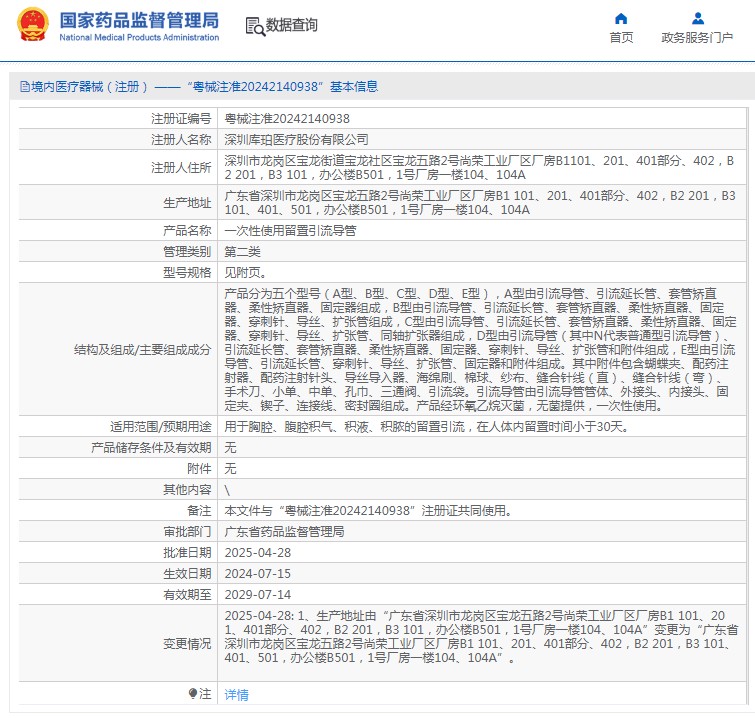Open 政务服务门户 text link
755x718 pixels.
pyautogui.click(x=697, y=38)
